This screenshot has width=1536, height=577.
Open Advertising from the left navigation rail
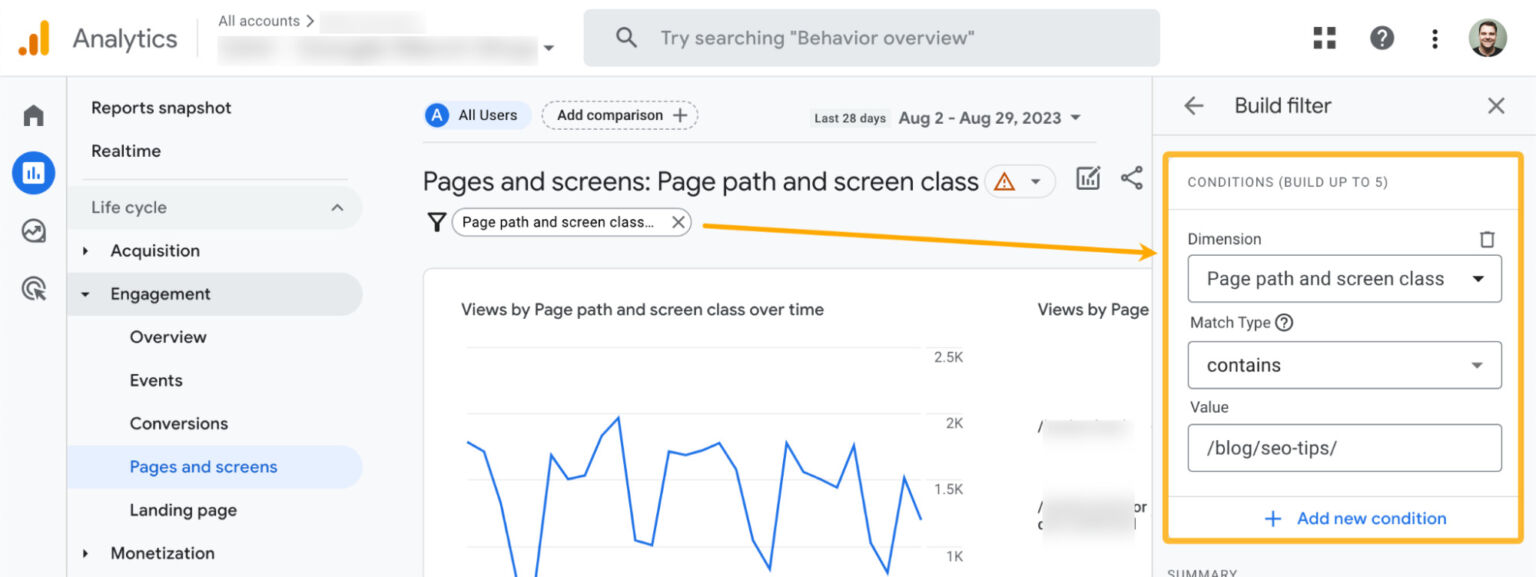33,288
